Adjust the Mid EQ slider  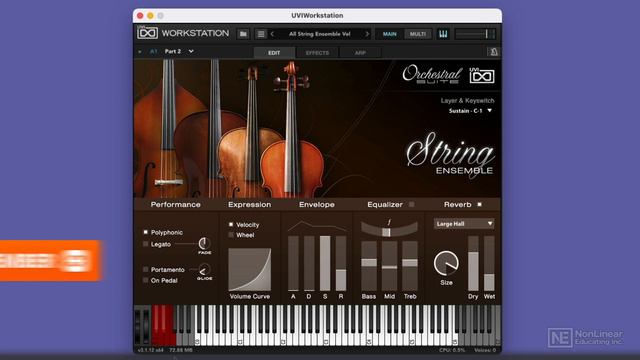coord(389,266)
